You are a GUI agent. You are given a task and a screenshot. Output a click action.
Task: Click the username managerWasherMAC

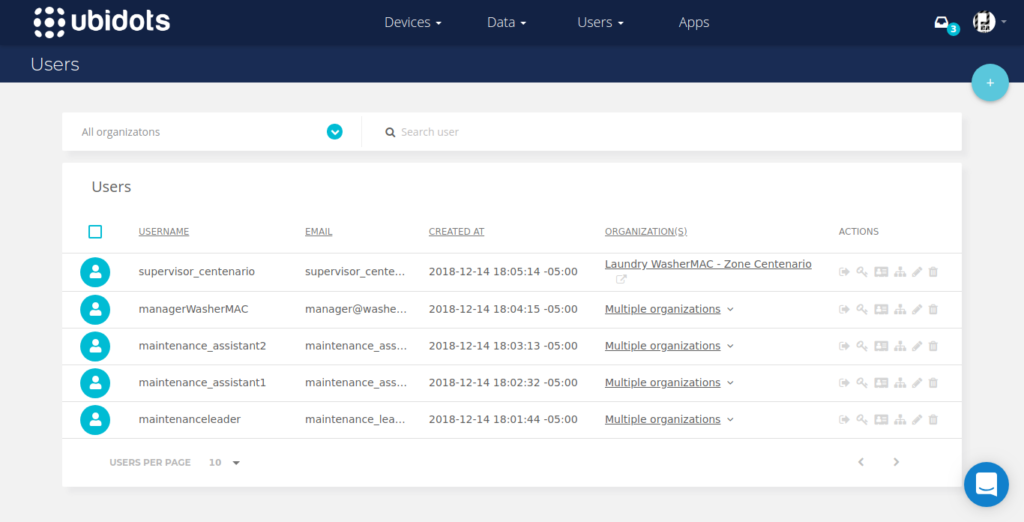(193, 309)
